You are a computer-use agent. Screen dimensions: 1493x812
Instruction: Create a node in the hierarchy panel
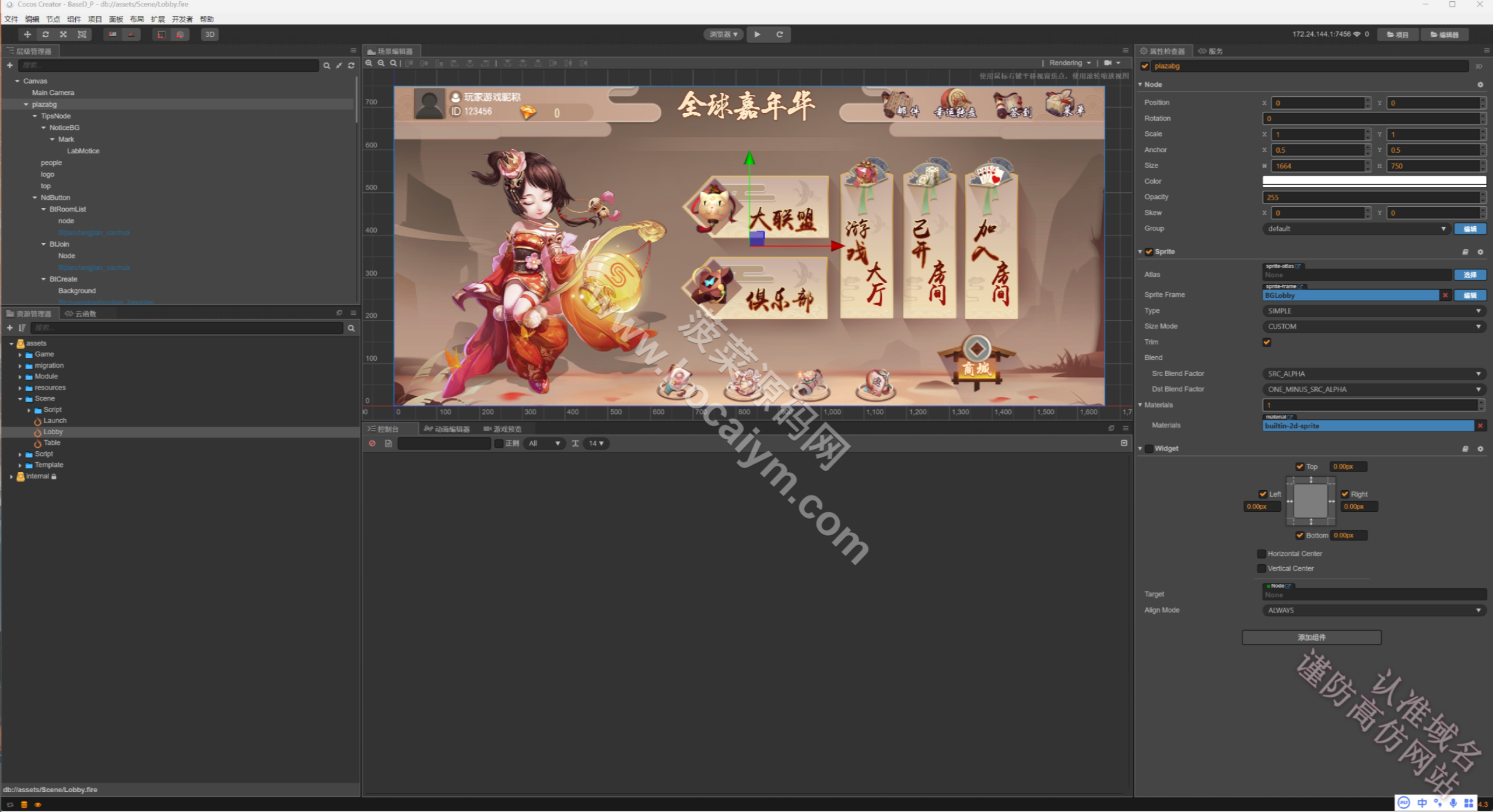10,65
